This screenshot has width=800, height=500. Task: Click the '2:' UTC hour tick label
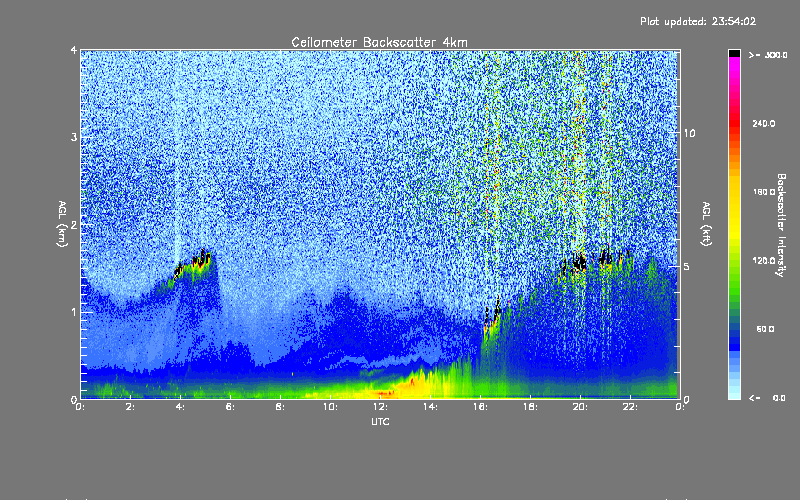point(131,407)
